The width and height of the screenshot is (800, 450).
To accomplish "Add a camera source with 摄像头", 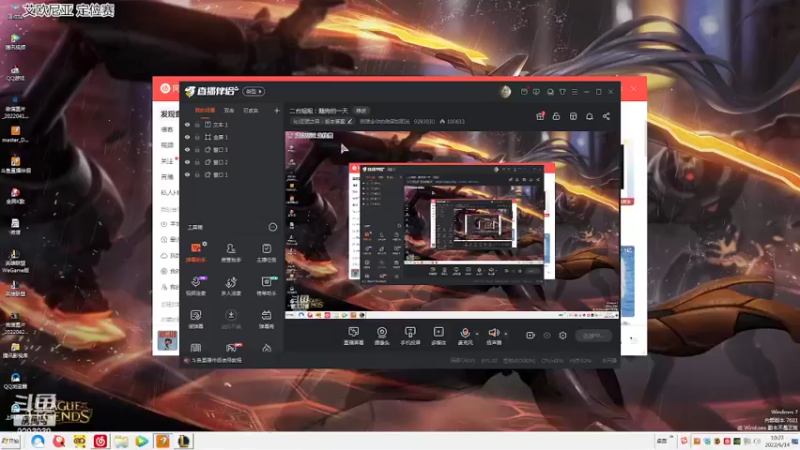I will pos(382,336).
